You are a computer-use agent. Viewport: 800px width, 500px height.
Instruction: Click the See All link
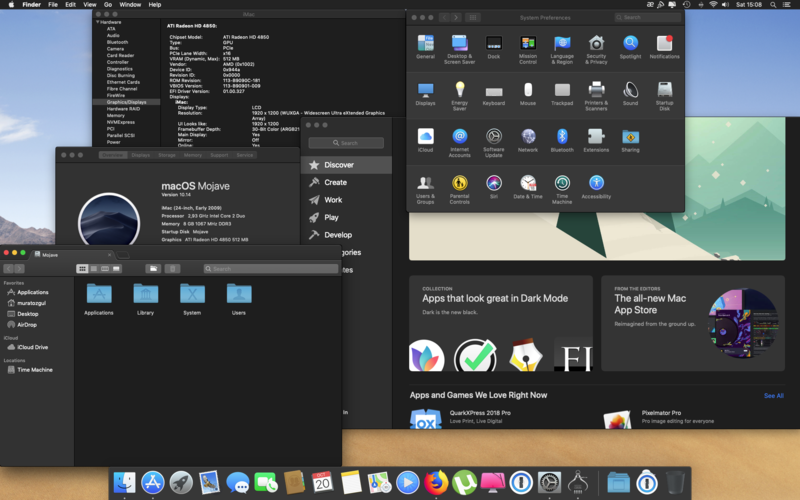click(x=773, y=396)
